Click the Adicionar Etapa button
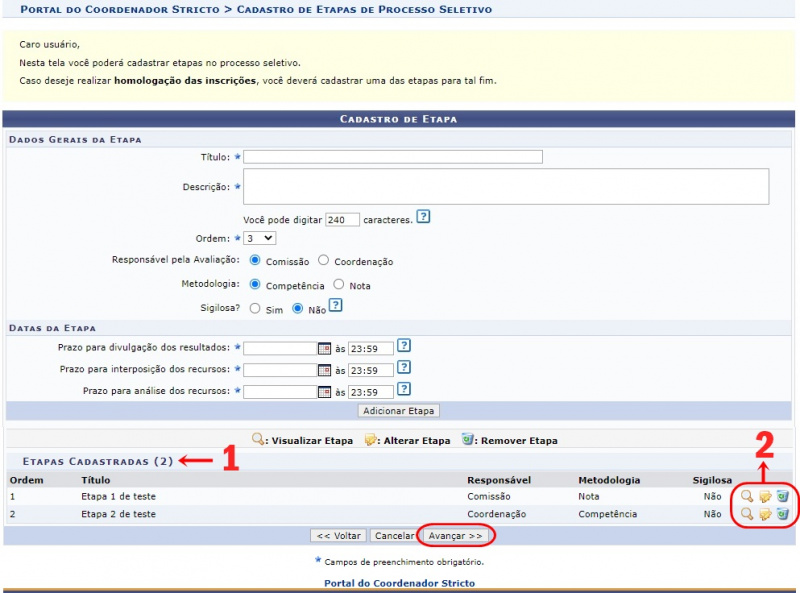The width and height of the screenshot is (800, 593). 398,410
